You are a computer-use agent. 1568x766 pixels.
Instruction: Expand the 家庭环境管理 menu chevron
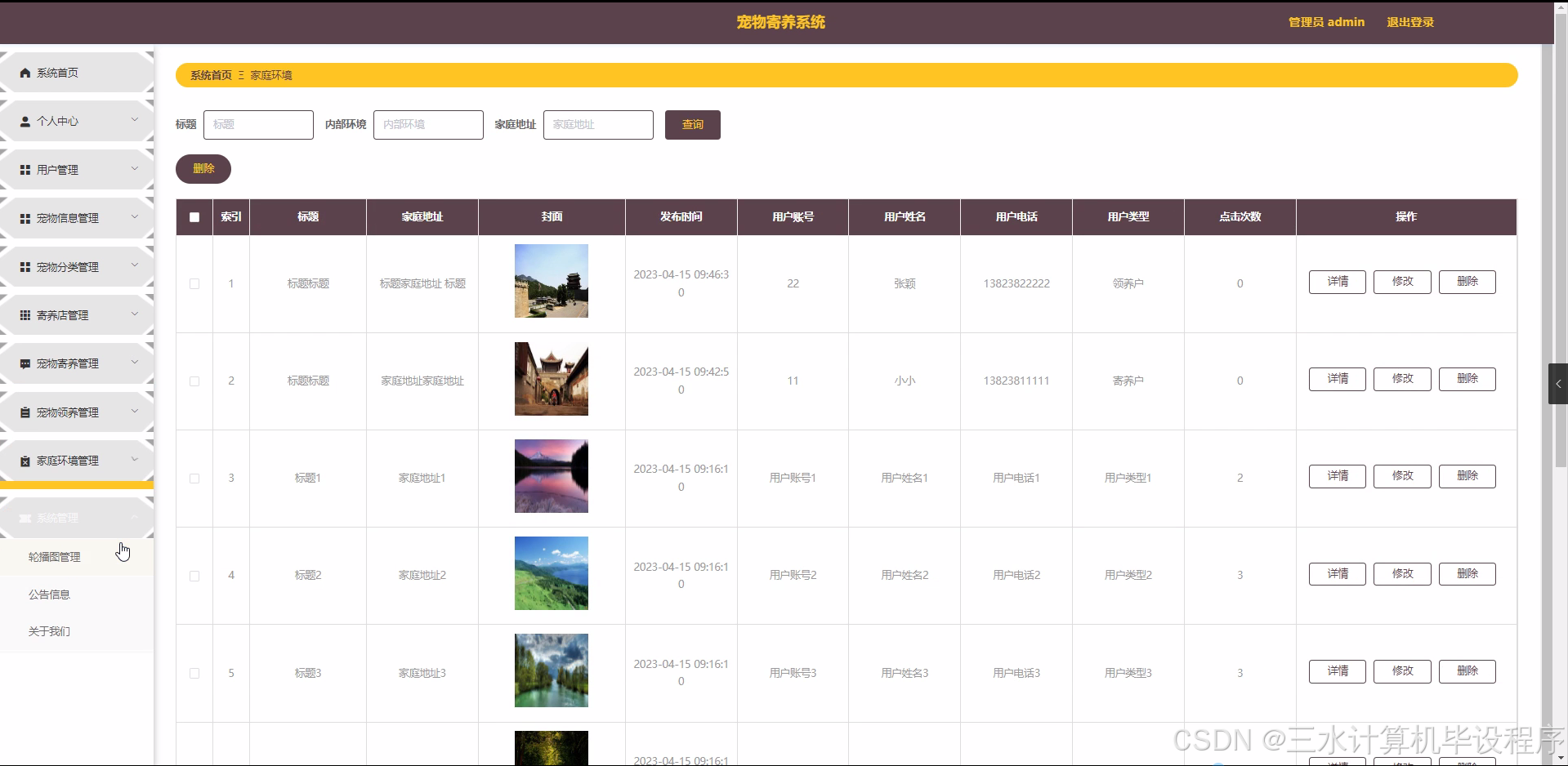pos(135,460)
